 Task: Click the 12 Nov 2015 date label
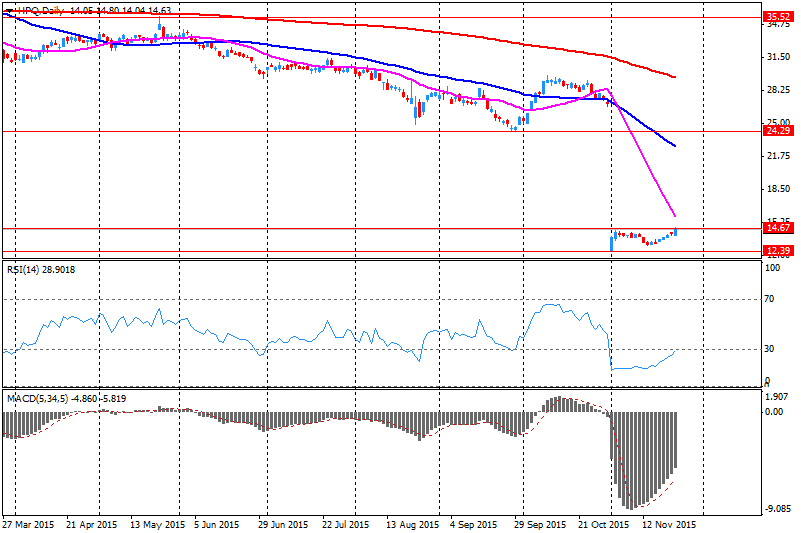click(669, 525)
